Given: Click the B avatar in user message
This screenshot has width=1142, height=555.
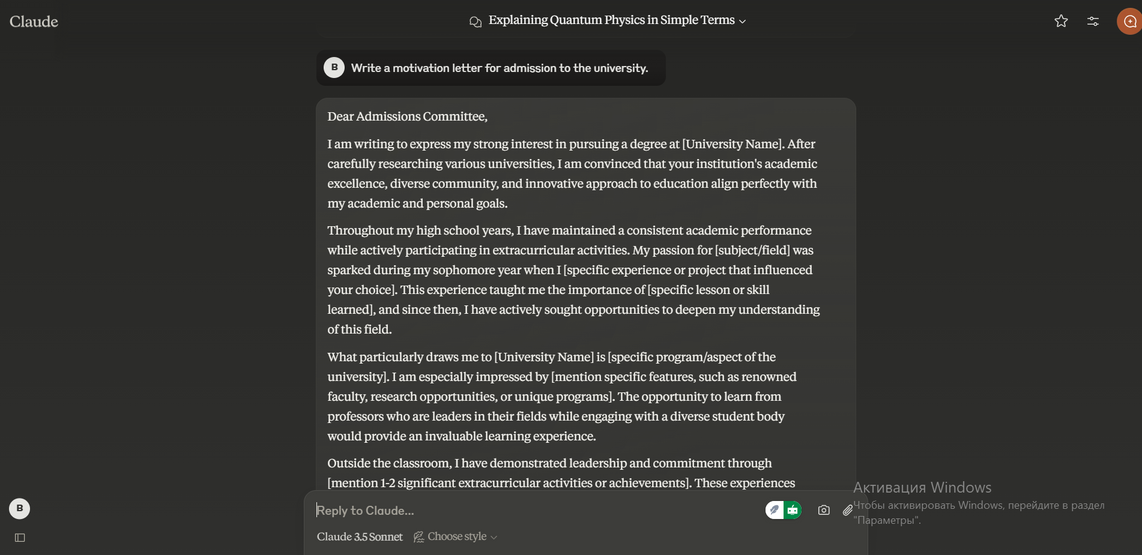Looking at the screenshot, I should [334, 67].
